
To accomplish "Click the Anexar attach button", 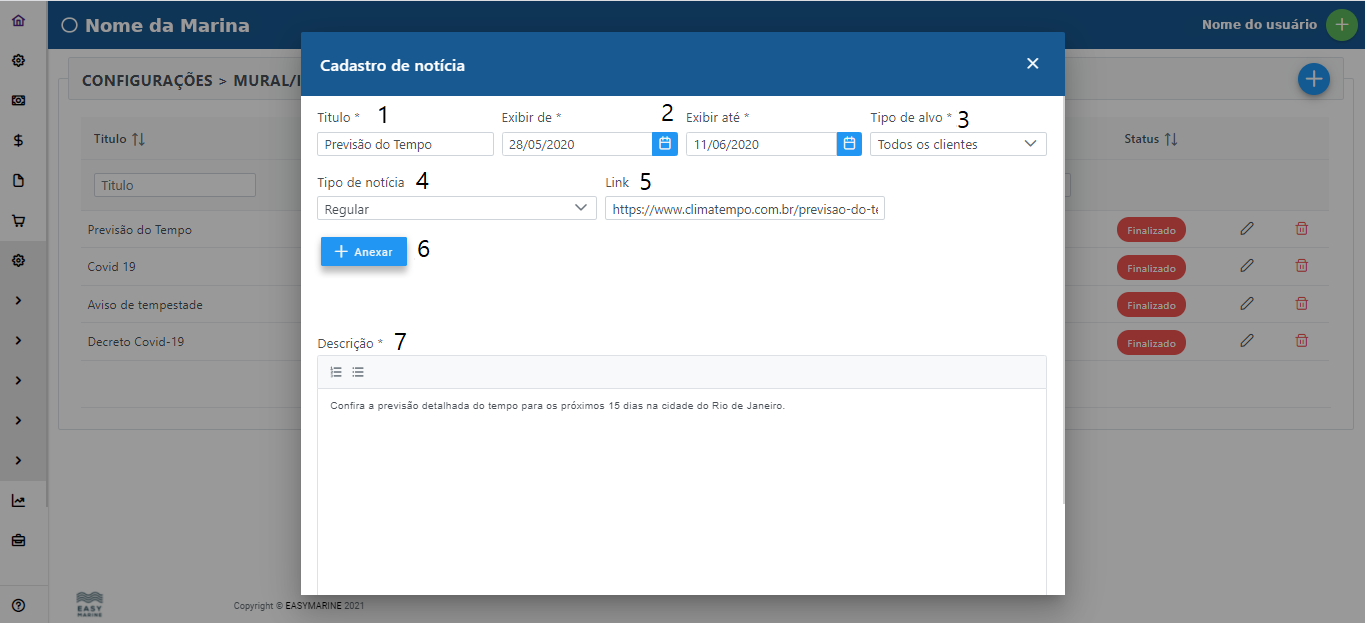I will pyautogui.click(x=364, y=252).
